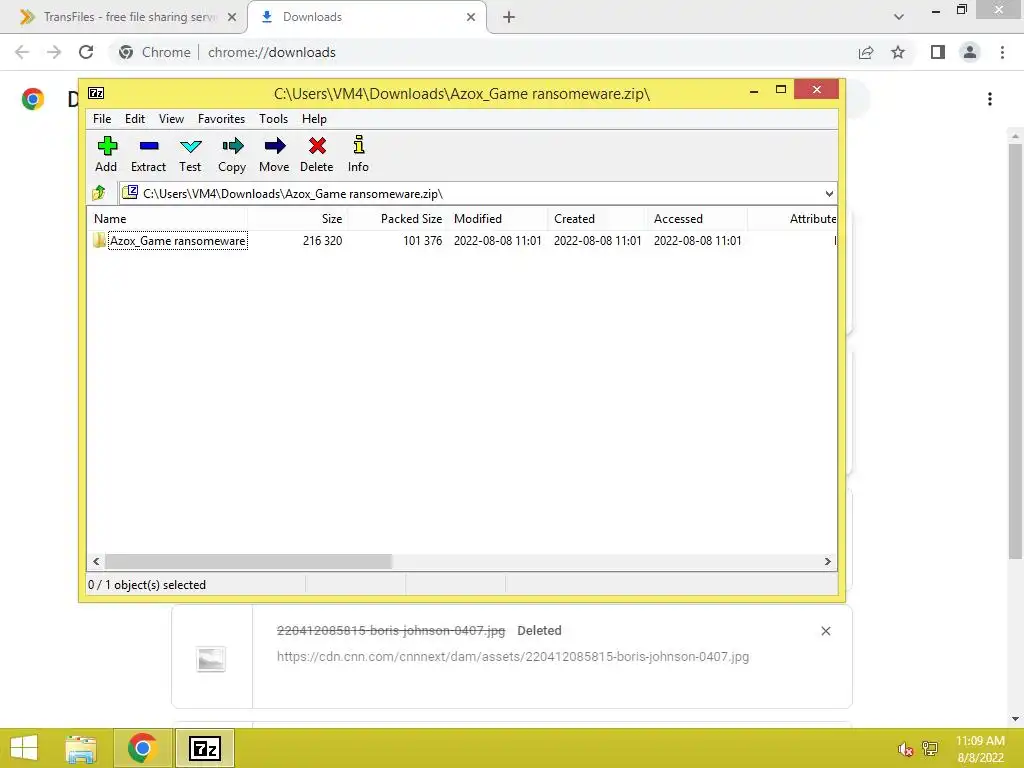Run the Test archive tool
Viewport: 1024px width, 768px height.
(x=190, y=146)
